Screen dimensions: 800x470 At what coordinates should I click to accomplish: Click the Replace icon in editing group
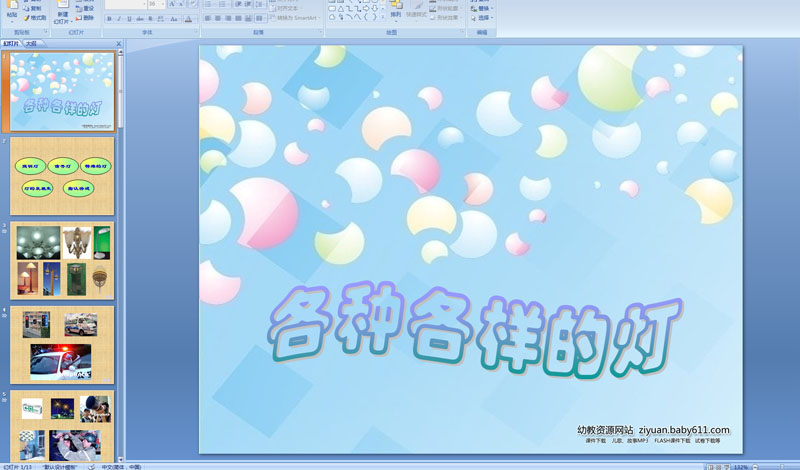click(484, 8)
